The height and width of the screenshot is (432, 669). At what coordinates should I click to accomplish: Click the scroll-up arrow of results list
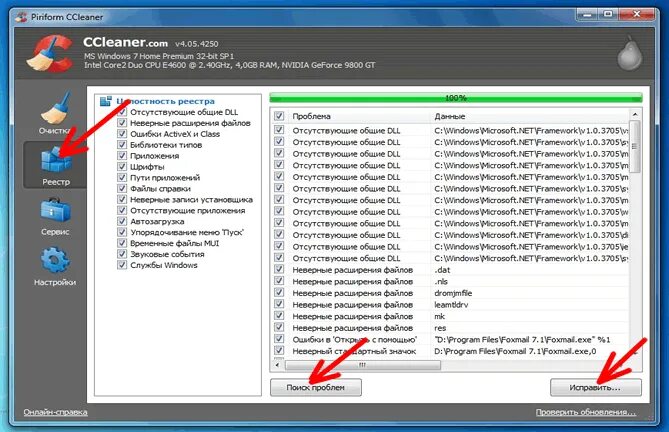click(635, 114)
